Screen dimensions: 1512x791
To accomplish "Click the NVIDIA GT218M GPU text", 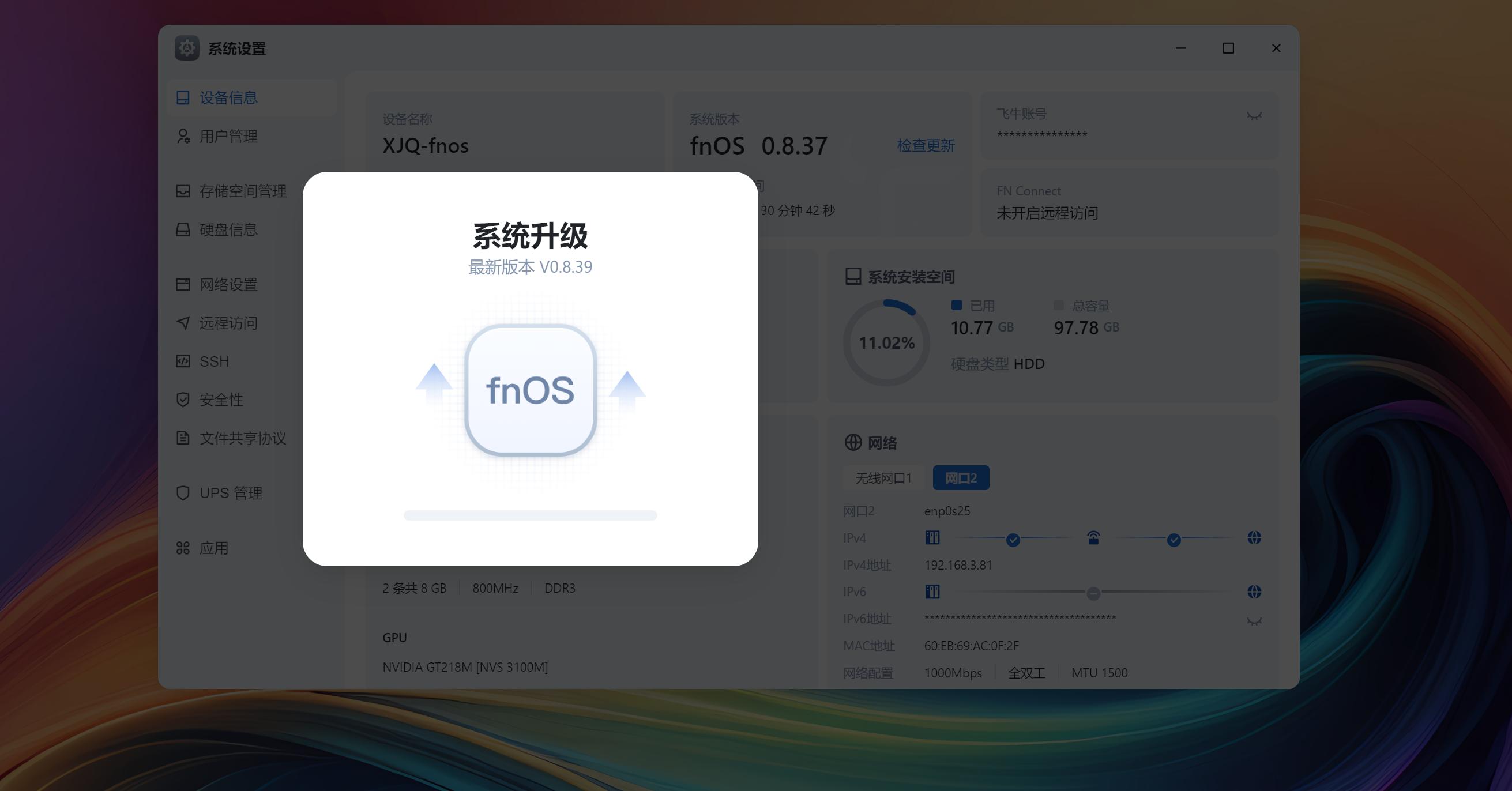I will coord(465,667).
